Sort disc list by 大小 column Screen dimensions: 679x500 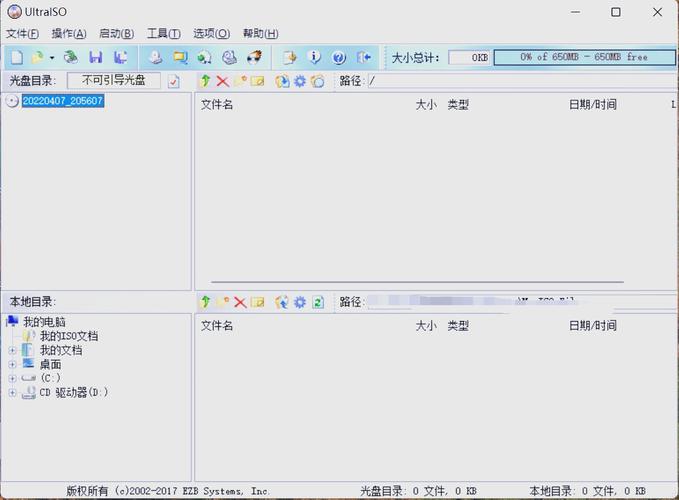(x=426, y=104)
